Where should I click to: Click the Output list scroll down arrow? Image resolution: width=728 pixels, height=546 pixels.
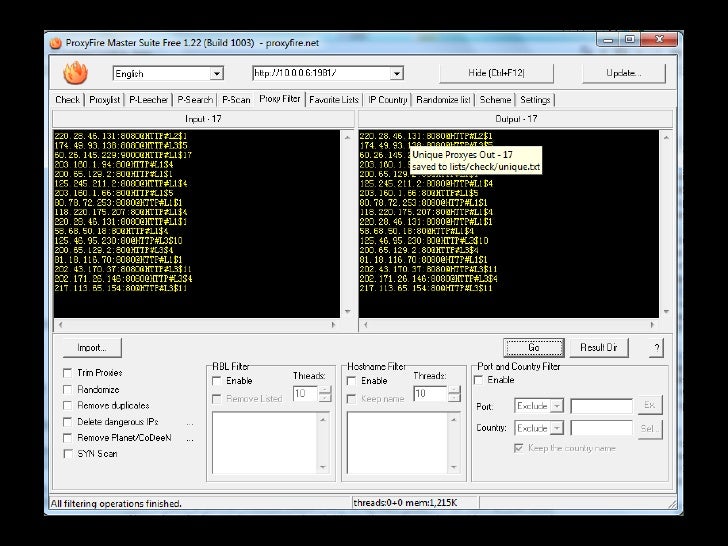coord(666,312)
